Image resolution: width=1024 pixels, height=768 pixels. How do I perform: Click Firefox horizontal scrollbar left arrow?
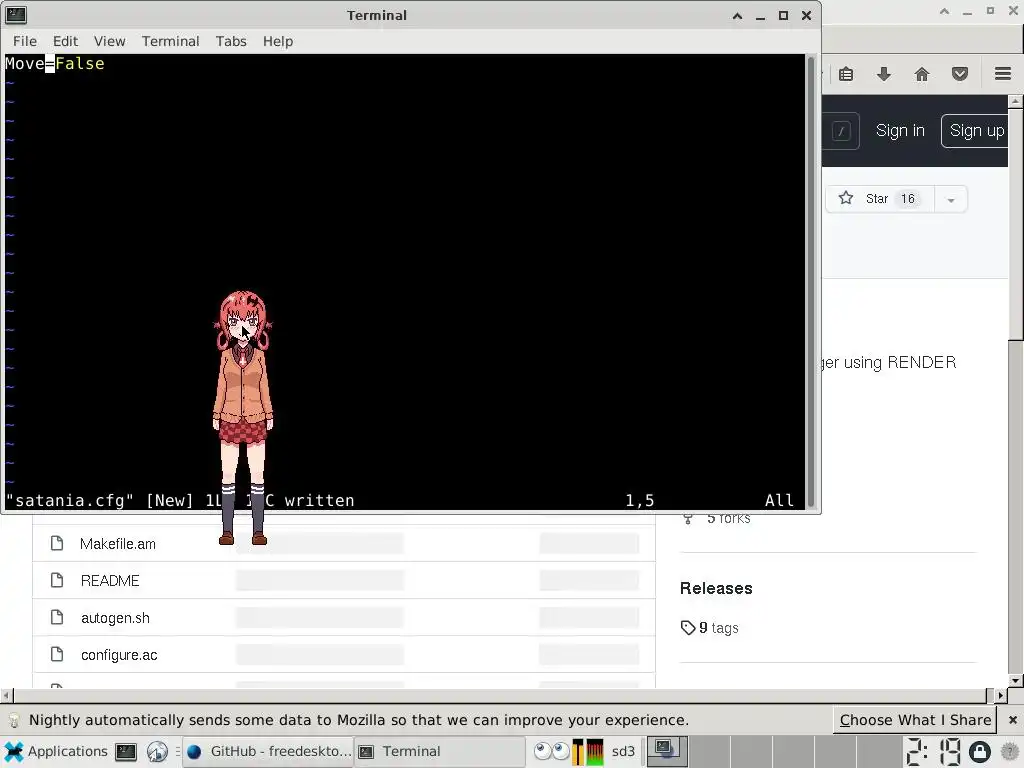tap(7, 696)
